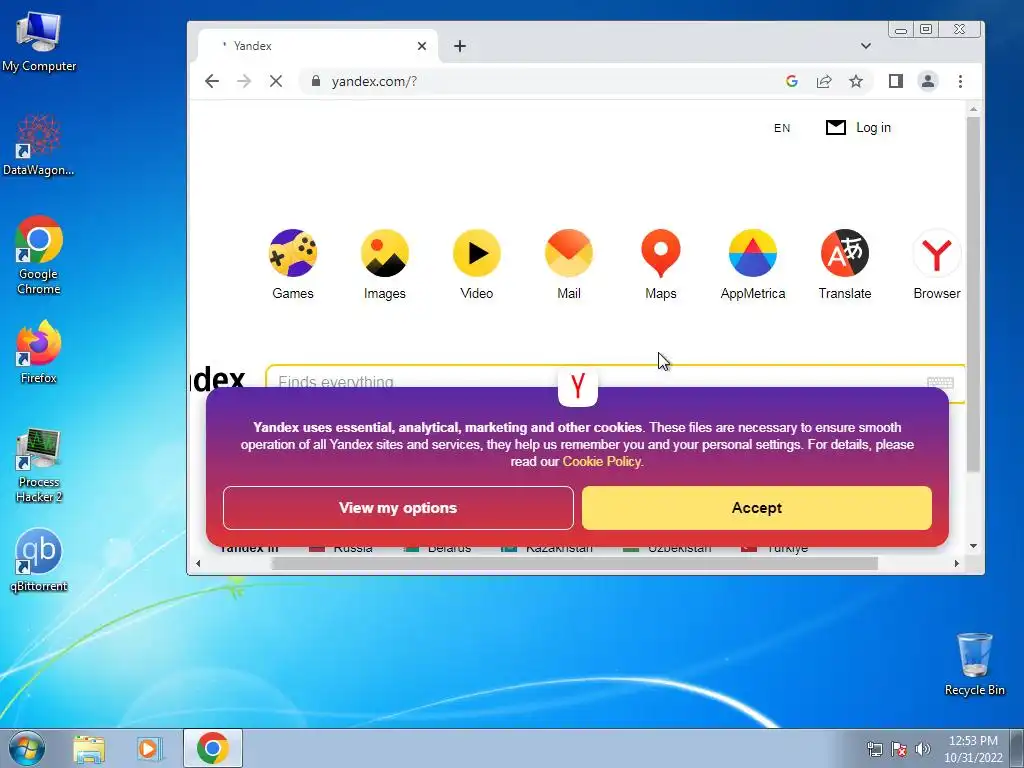Open Windows Start menu orb
1024x768 pixels.
[26, 748]
